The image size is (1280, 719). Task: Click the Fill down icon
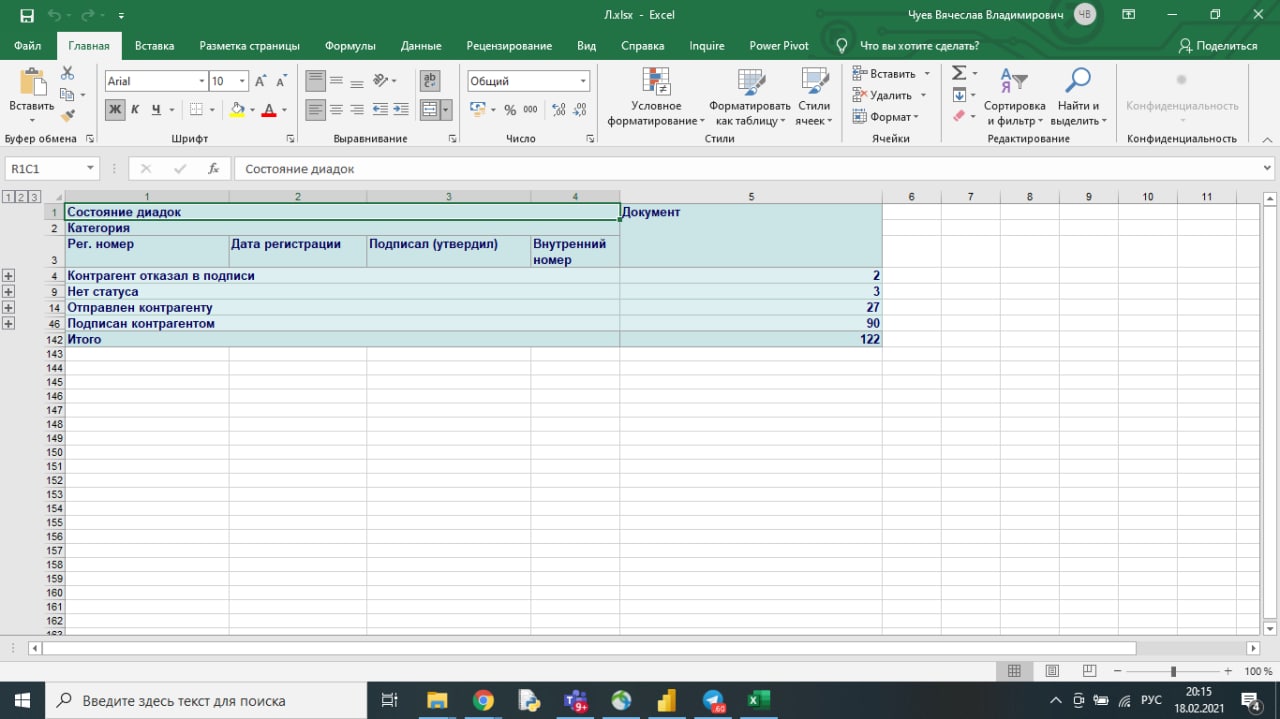click(959, 95)
